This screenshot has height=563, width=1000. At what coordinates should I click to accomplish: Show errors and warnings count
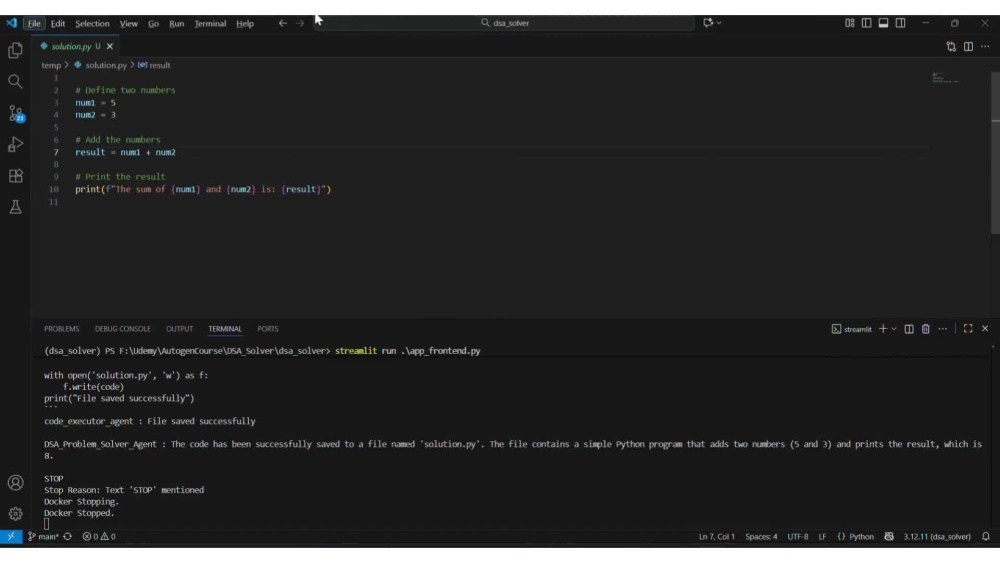click(99, 537)
